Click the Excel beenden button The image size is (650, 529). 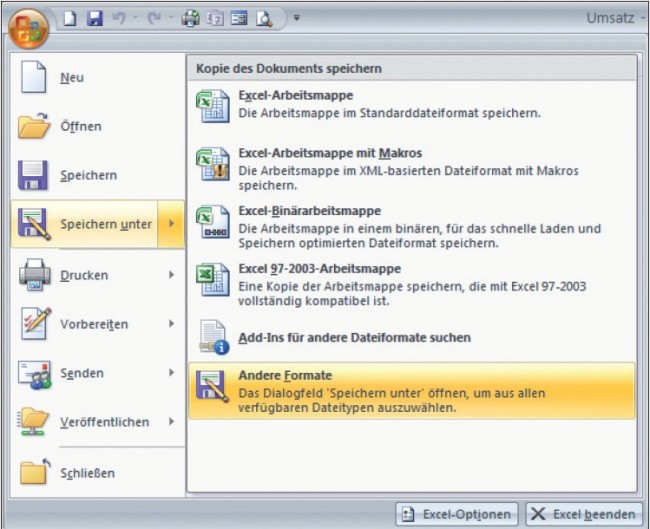click(x=583, y=514)
